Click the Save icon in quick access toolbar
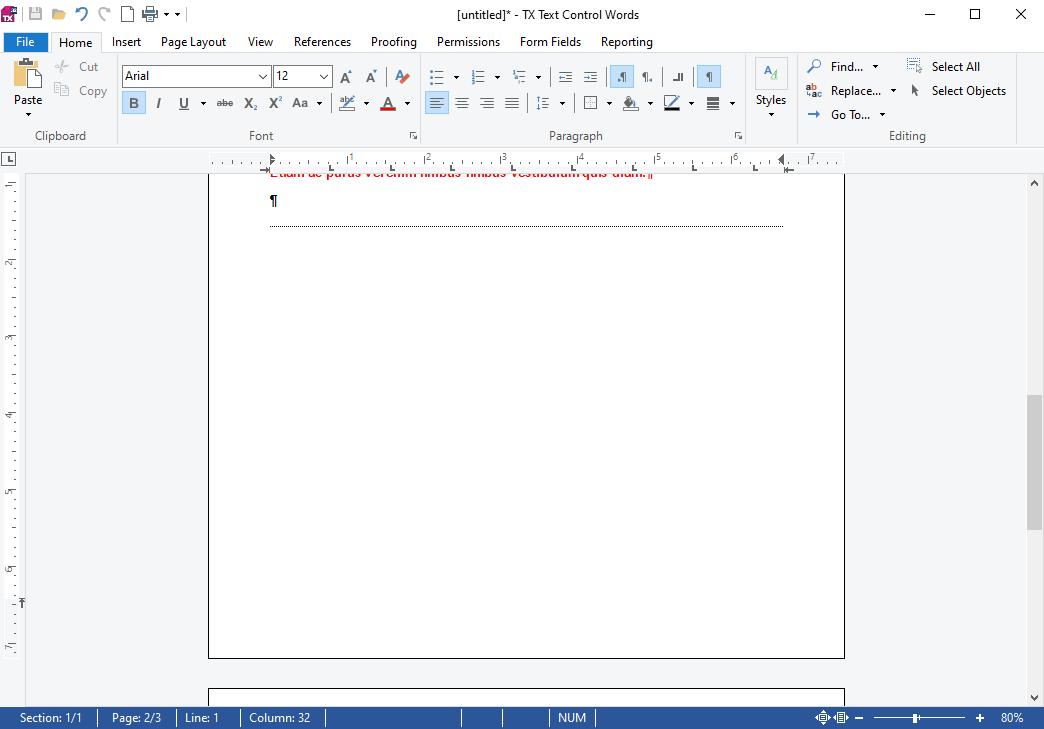This screenshot has width=1044, height=729. tap(35, 14)
